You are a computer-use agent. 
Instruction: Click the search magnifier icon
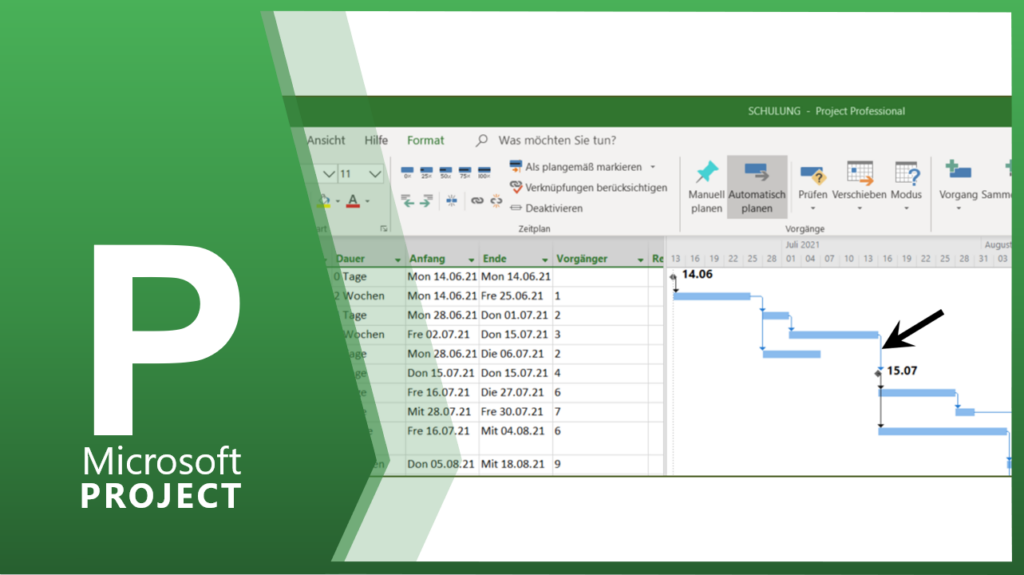[x=481, y=140]
